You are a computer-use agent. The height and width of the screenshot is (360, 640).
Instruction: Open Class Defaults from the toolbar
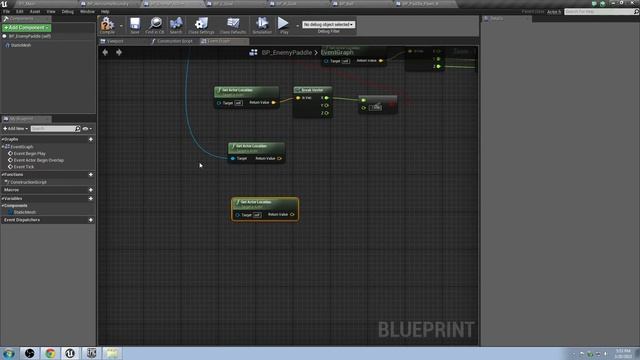(x=233, y=24)
